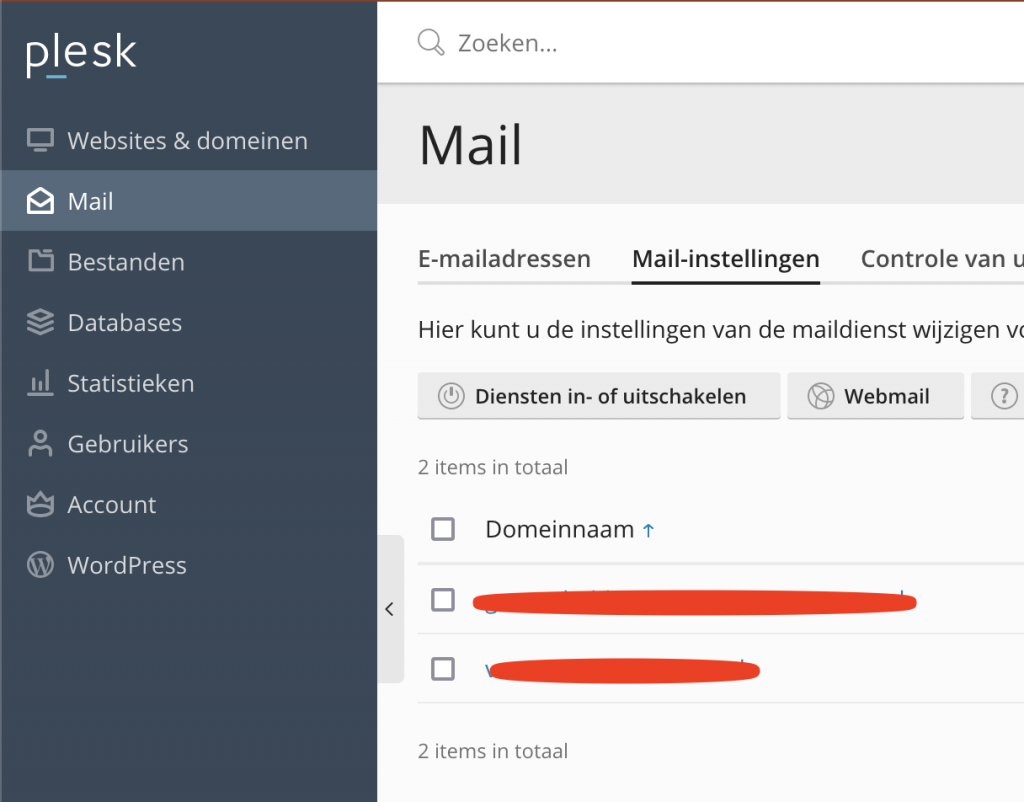Check the second domain row checkbox
The height and width of the screenshot is (802, 1024).
tap(443, 669)
